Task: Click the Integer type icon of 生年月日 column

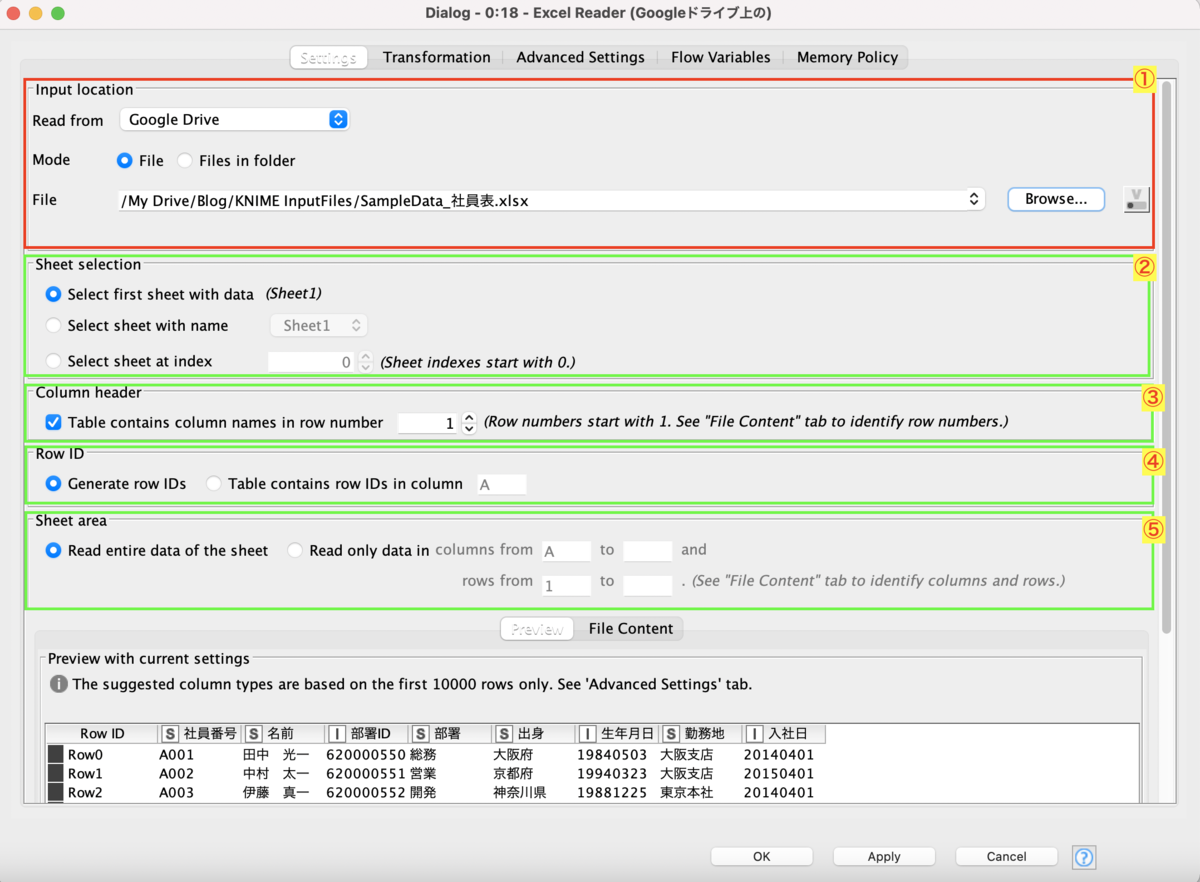Action: [588, 734]
